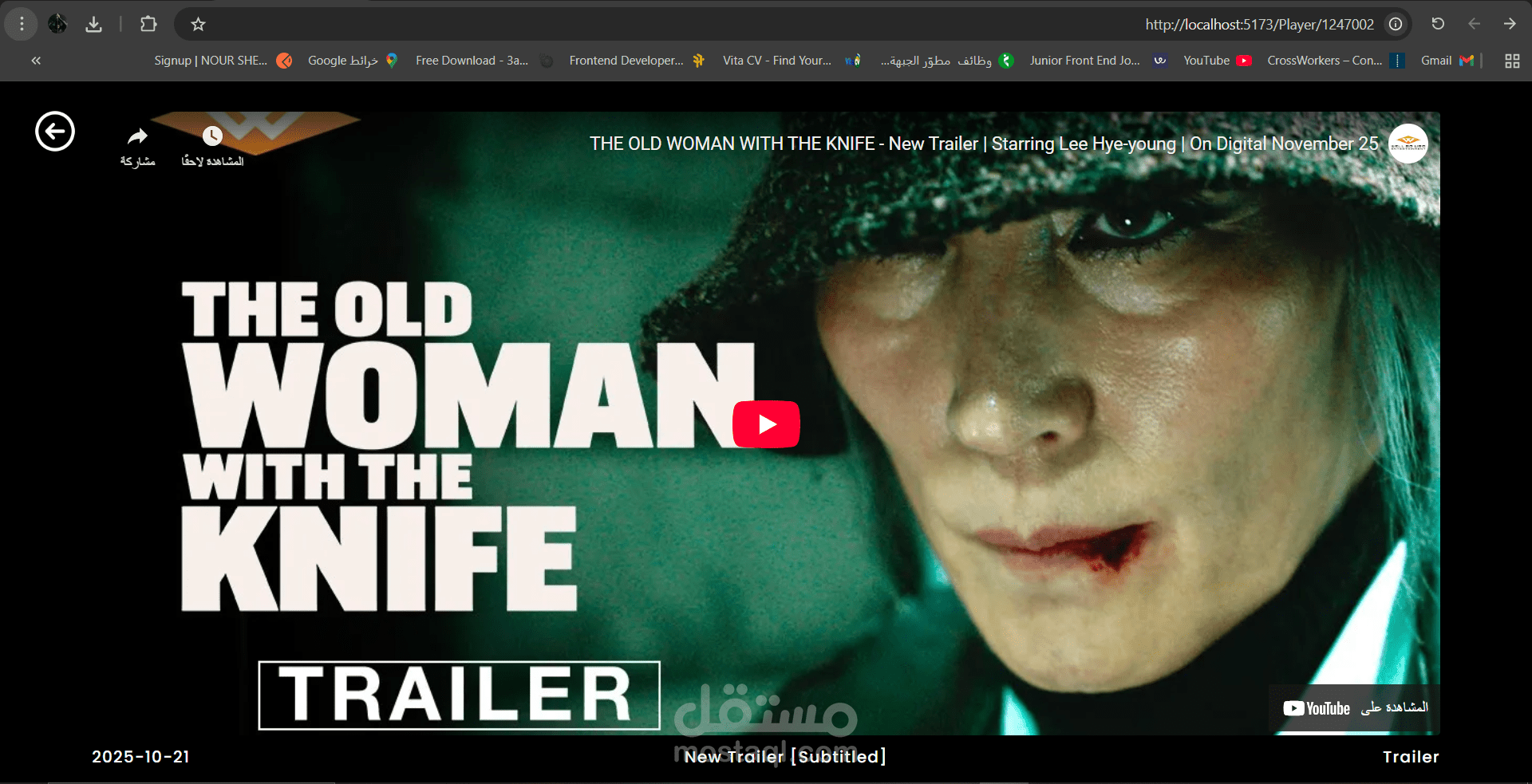Play the trailer with red YouTube button
Screen dimensions: 1532x784
click(766, 424)
